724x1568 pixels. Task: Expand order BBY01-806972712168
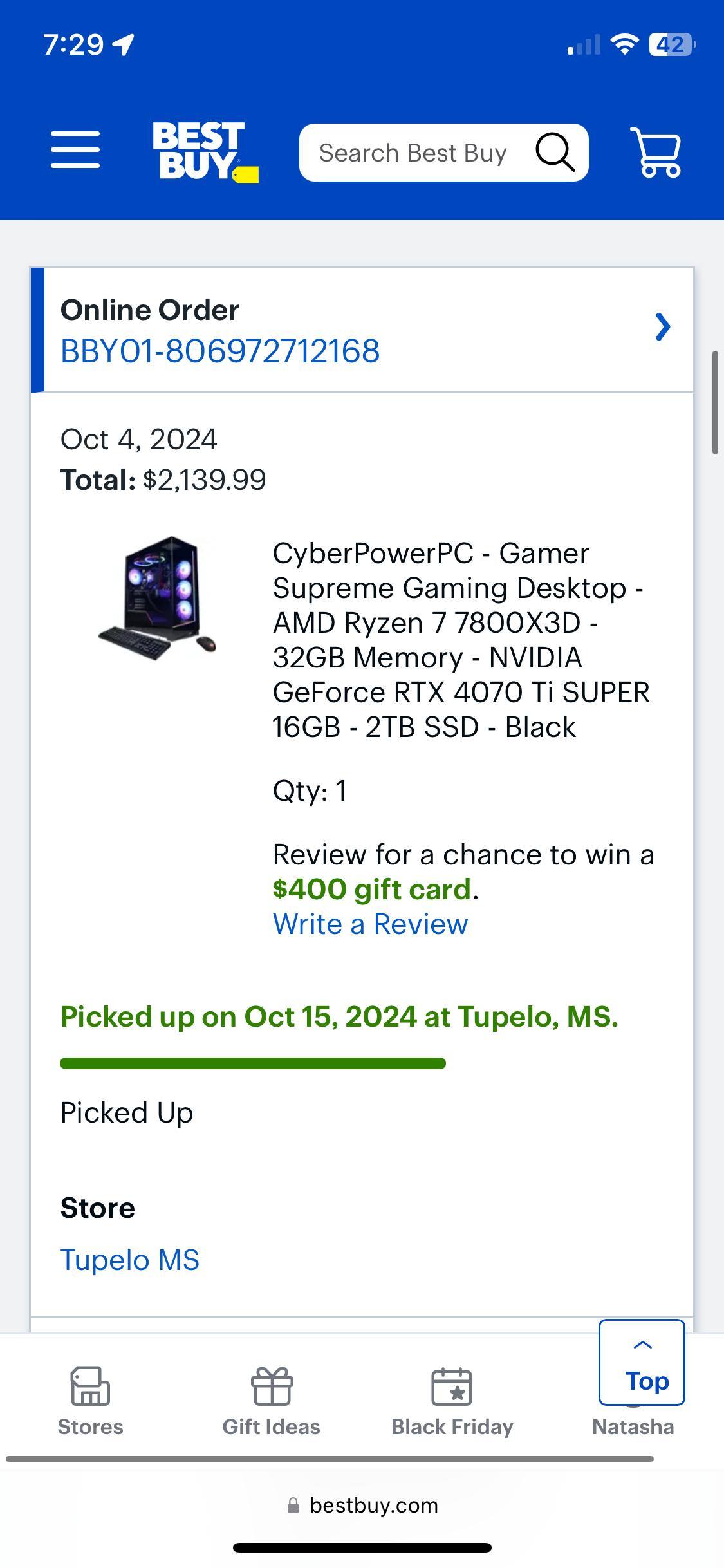pos(219,351)
